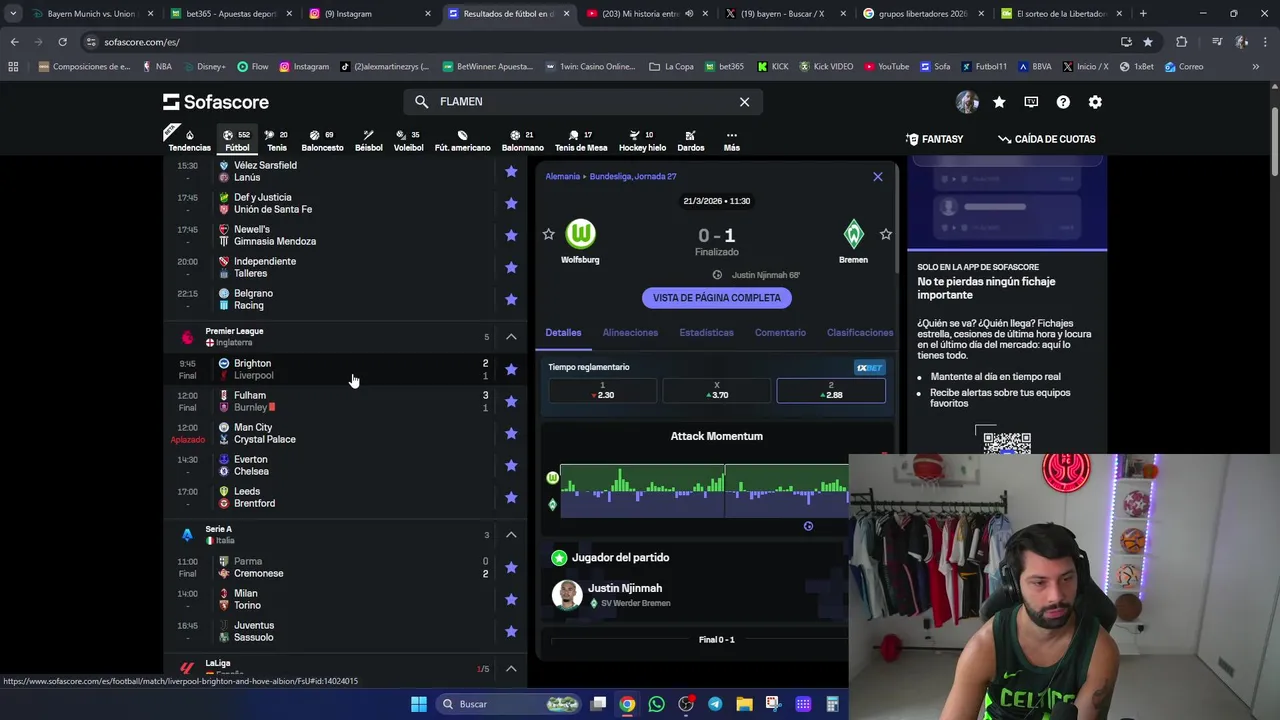Image resolution: width=1280 pixels, height=720 pixels.
Task: Select odds option 2 at 2.88
Action: tap(831, 390)
